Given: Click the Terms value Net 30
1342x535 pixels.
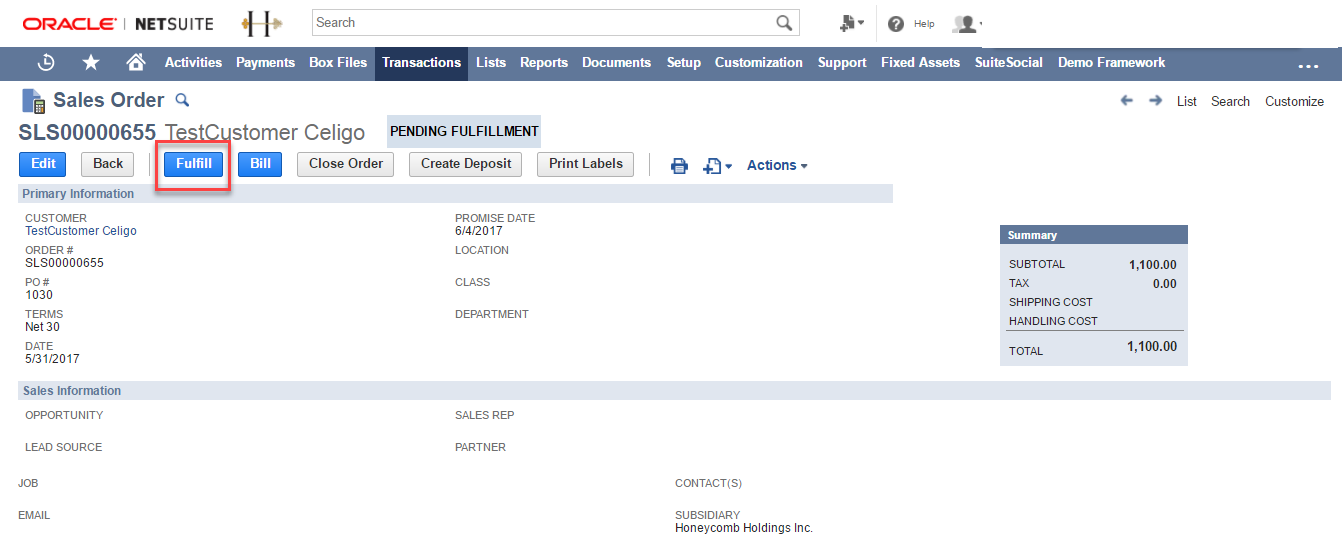Looking at the screenshot, I should click(x=42, y=327).
